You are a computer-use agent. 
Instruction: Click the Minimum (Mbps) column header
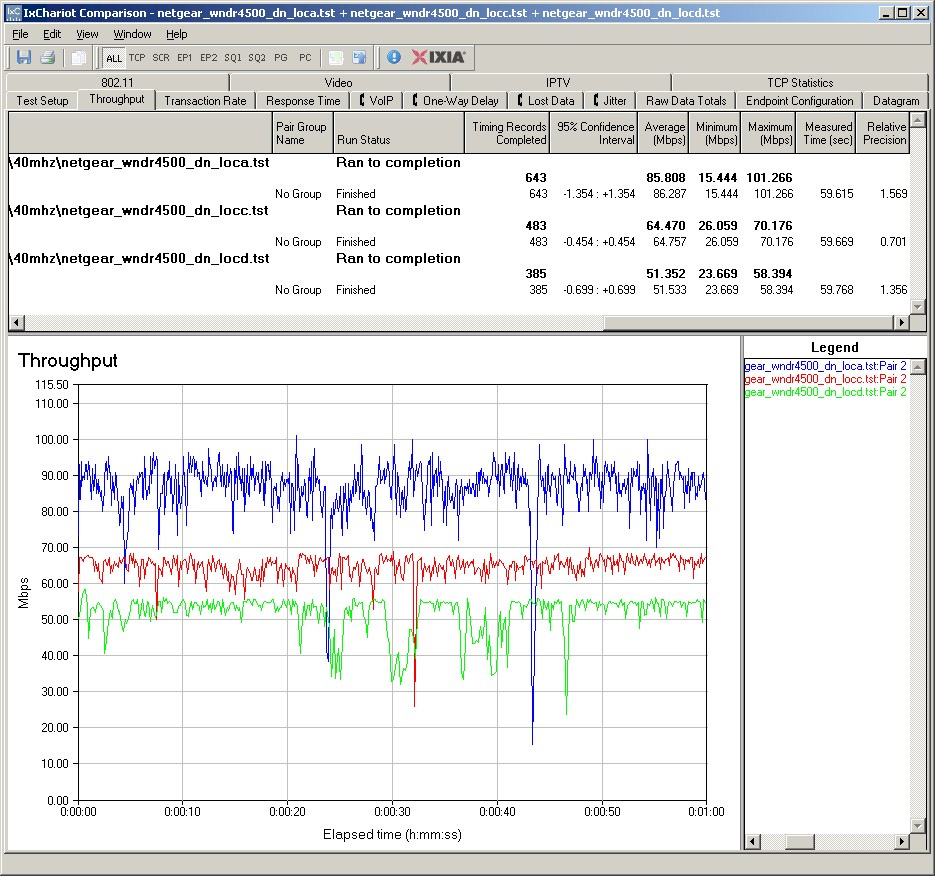point(714,133)
